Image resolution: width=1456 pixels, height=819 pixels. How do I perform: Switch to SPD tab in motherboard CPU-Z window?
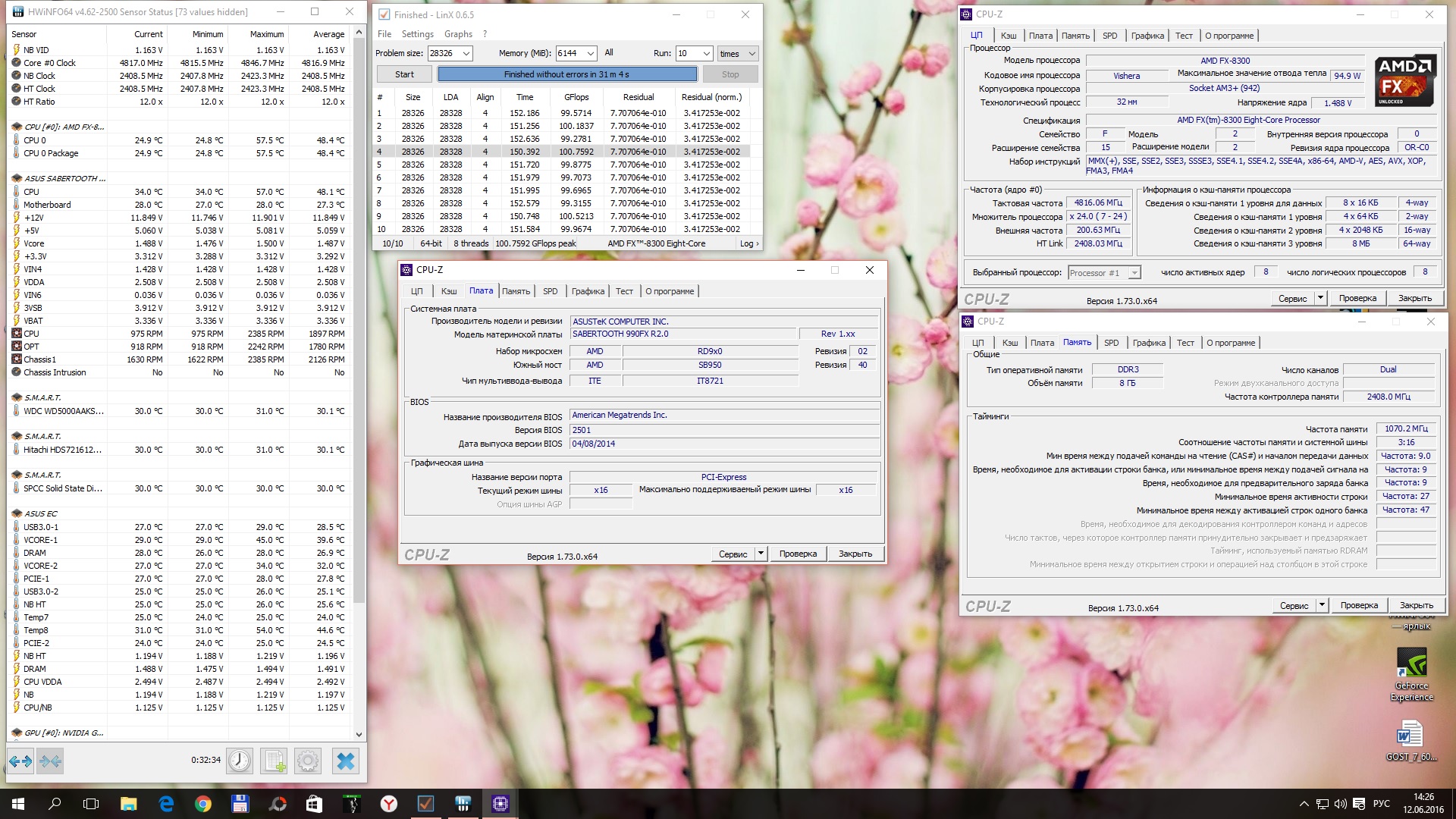point(550,291)
